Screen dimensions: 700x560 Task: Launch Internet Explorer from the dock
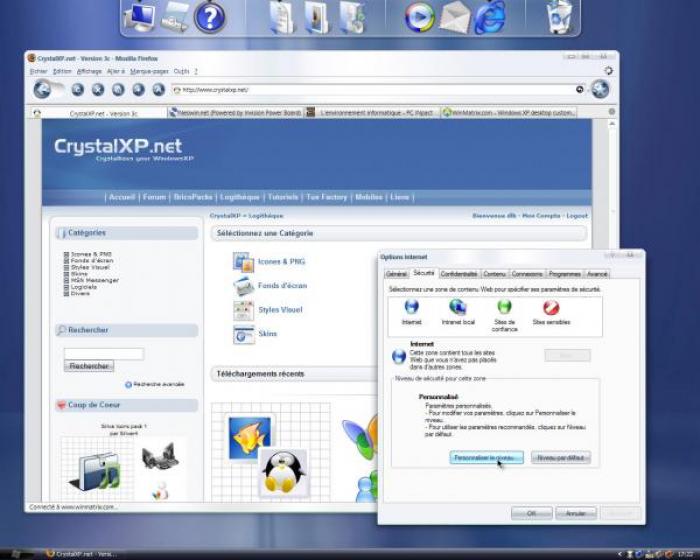point(490,17)
